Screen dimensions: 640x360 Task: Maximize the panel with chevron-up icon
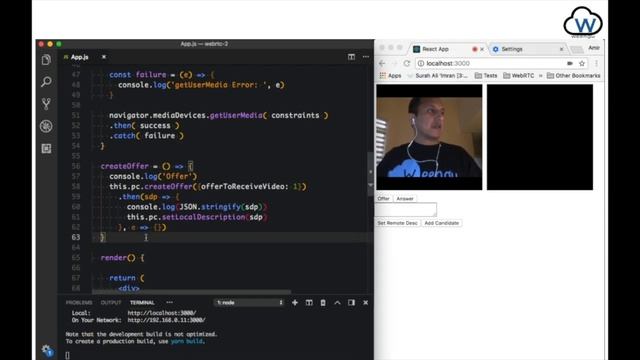[x=337, y=302]
